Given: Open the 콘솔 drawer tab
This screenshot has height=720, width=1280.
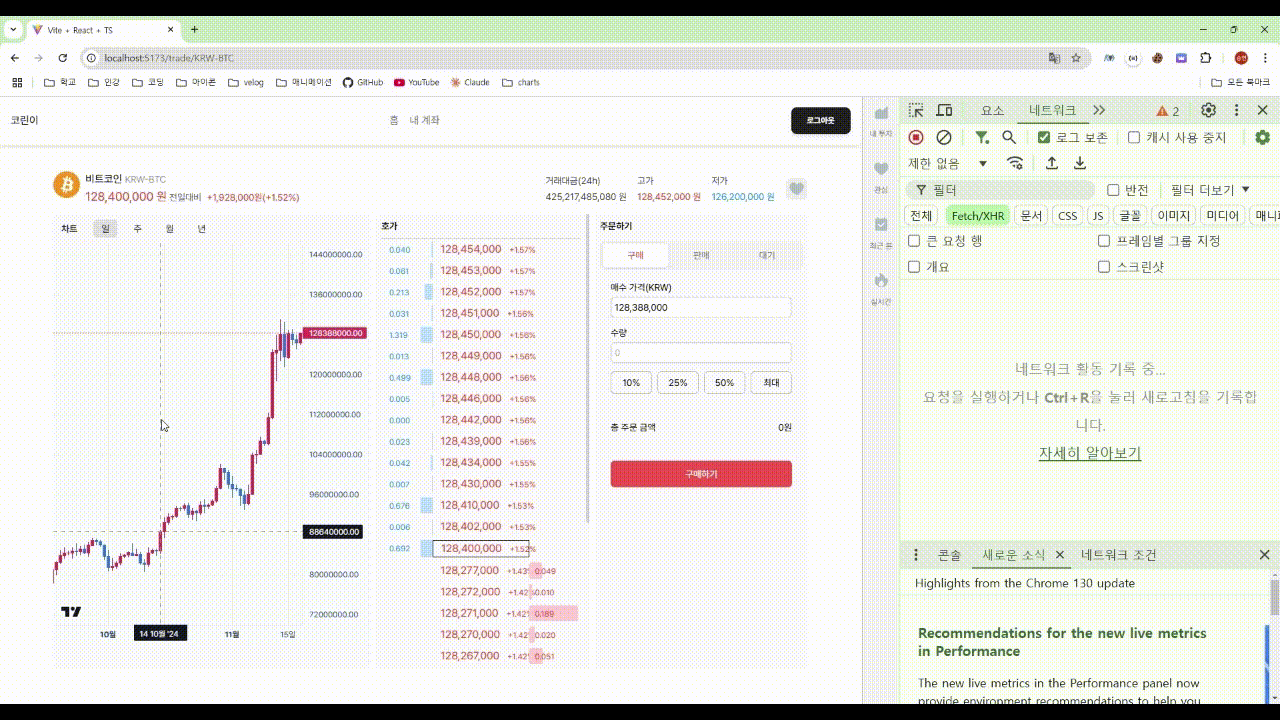Looking at the screenshot, I should point(949,555).
